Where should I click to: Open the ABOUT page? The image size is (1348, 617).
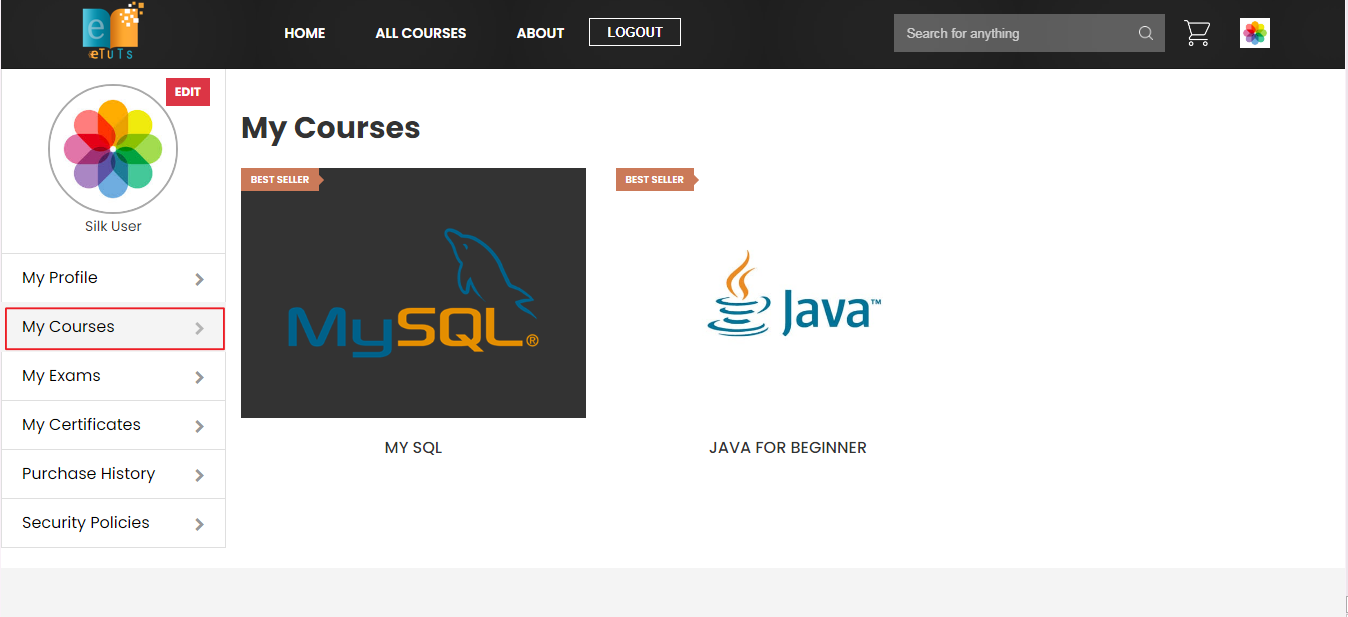pyautogui.click(x=541, y=33)
